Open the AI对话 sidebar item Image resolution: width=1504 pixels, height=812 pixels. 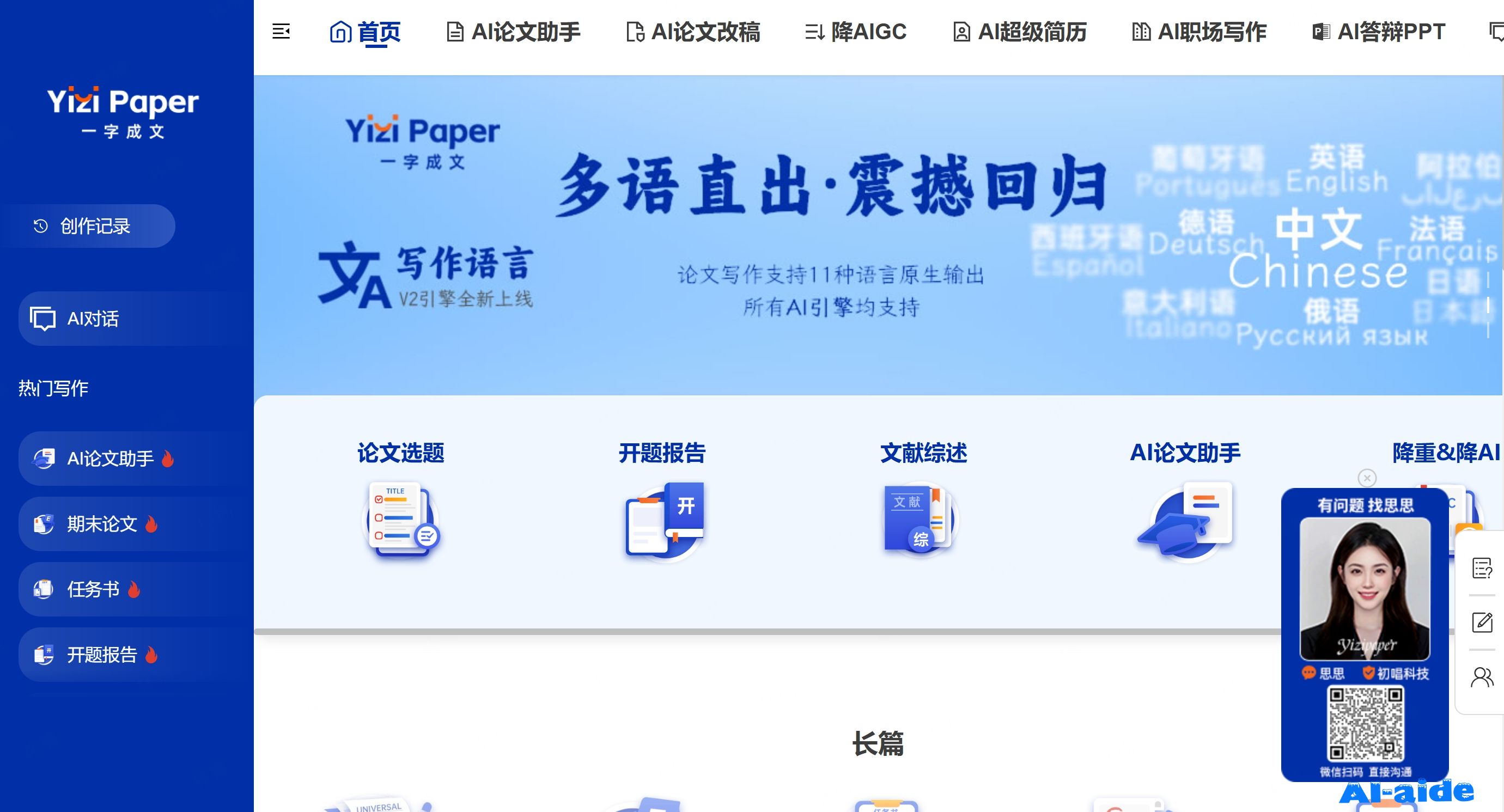(x=136, y=319)
